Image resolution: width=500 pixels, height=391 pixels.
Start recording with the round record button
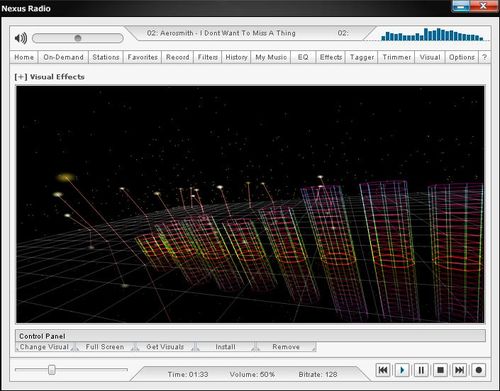pos(479,370)
